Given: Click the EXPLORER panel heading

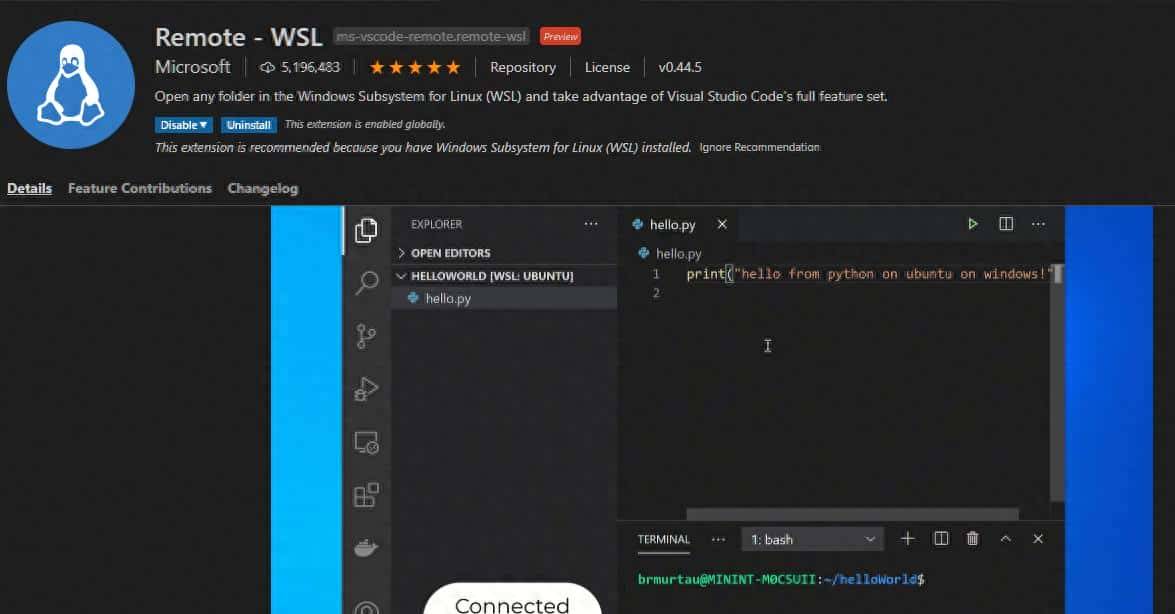Looking at the screenshot, I should [x=436, y=224].
